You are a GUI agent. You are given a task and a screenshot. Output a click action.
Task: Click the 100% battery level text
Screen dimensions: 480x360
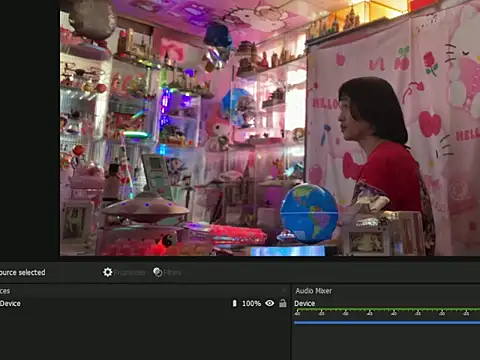click(251, 303)
